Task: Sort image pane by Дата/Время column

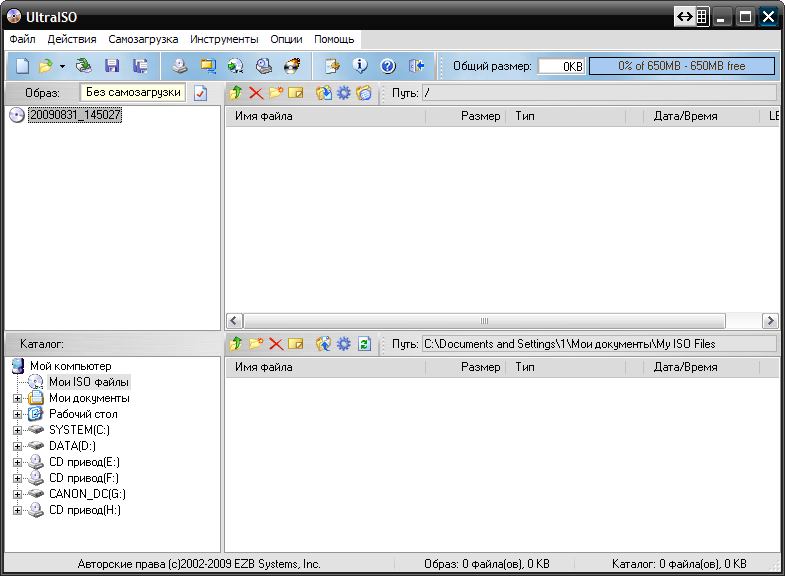Action: (x=701, y=116)
